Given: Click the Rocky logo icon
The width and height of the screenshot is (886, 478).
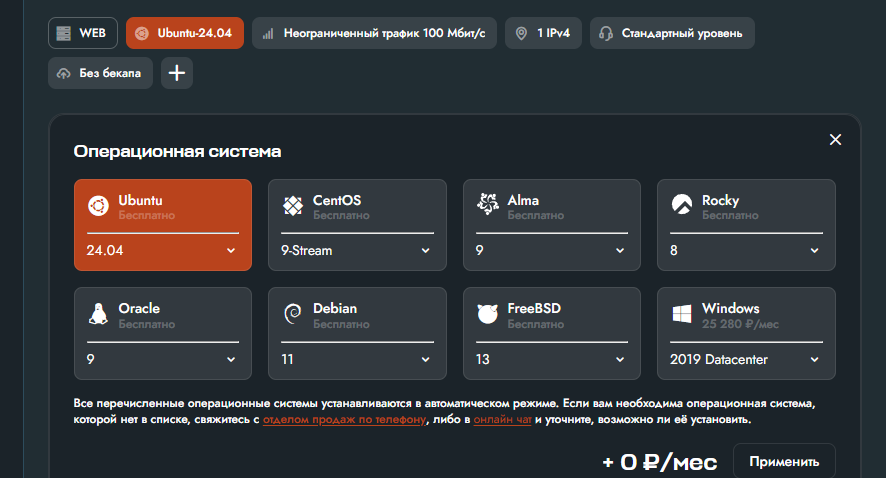Looking at the screenshot, I should (x=682, y=204).
